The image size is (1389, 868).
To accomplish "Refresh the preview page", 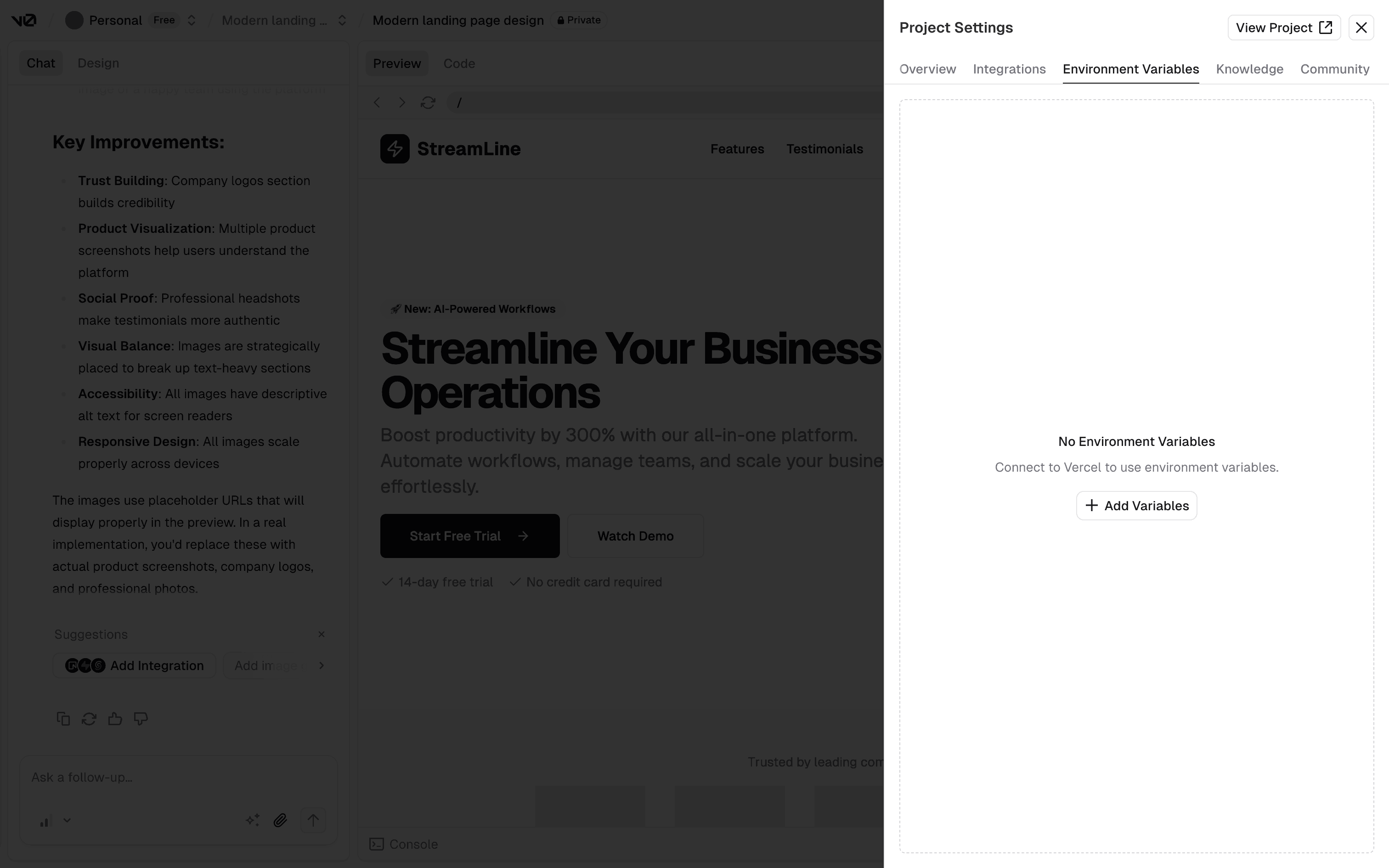I will pyautogui.click(x=428, y=103).
